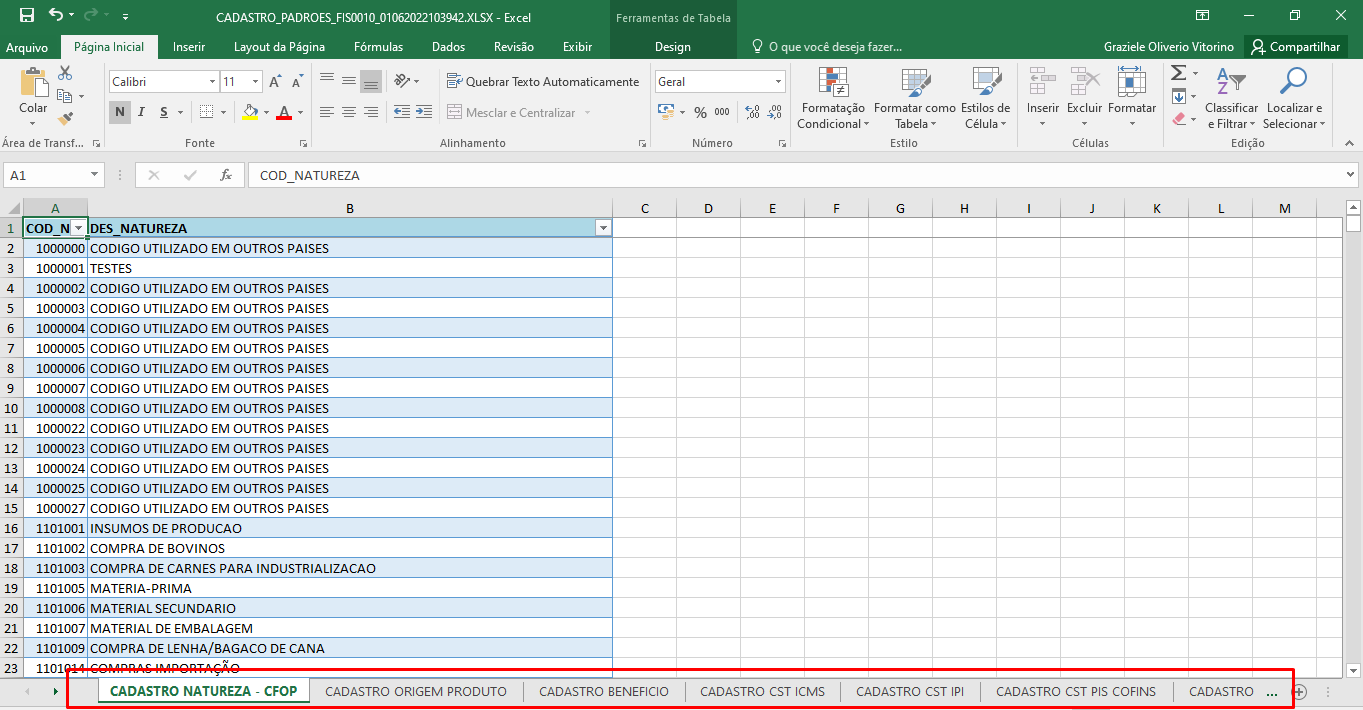Click Compartilhar button
Screen dimensions: 1363x710
(x=1296, y=47)
